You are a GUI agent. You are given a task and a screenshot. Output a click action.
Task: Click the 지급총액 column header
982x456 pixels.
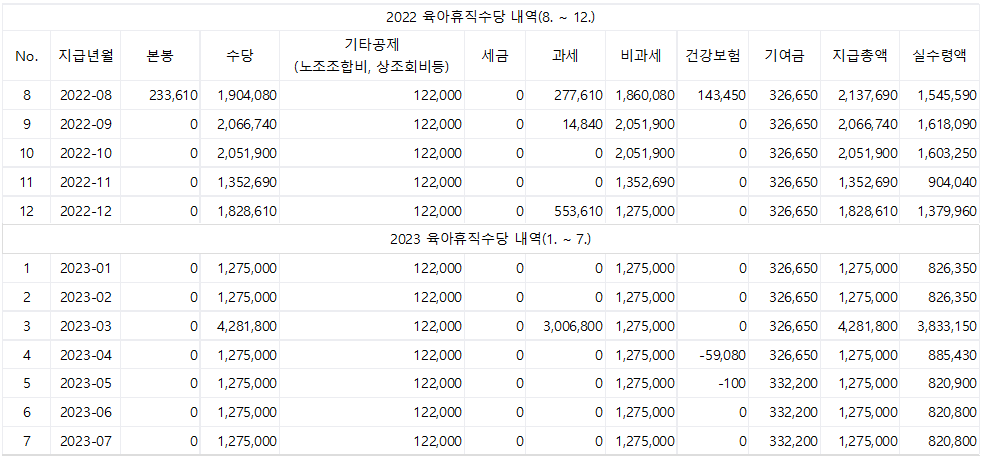(x=860, y=56)
